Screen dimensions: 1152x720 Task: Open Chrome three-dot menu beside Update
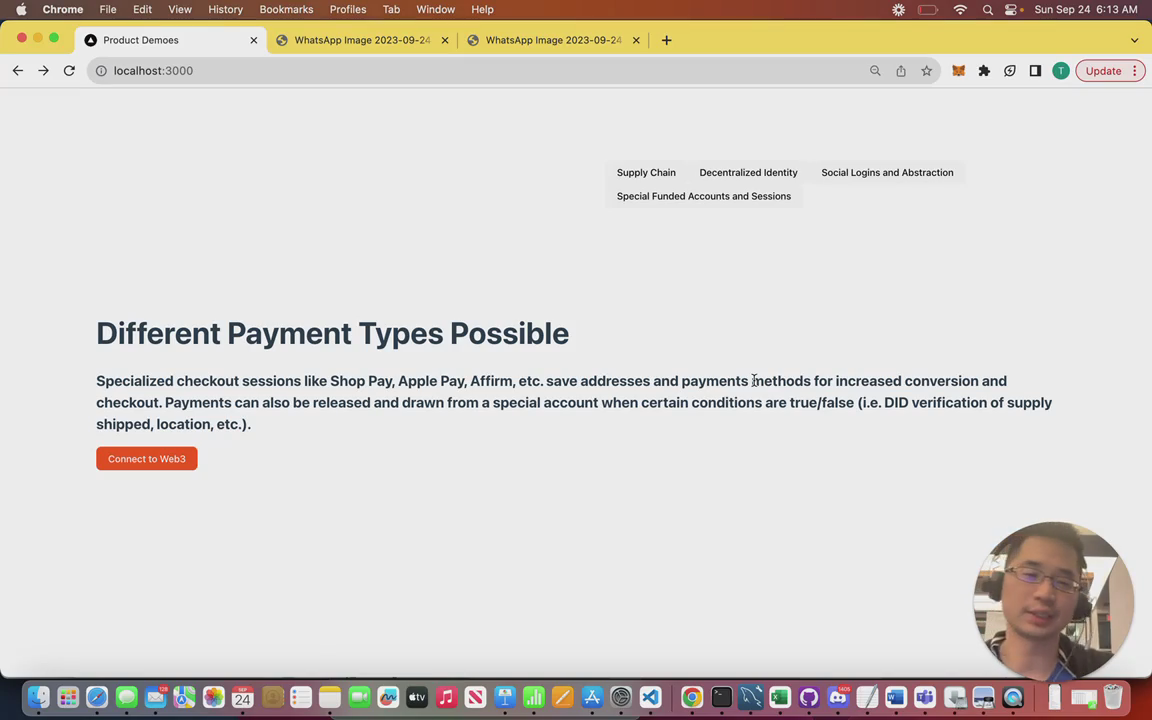click(1135, 71)
